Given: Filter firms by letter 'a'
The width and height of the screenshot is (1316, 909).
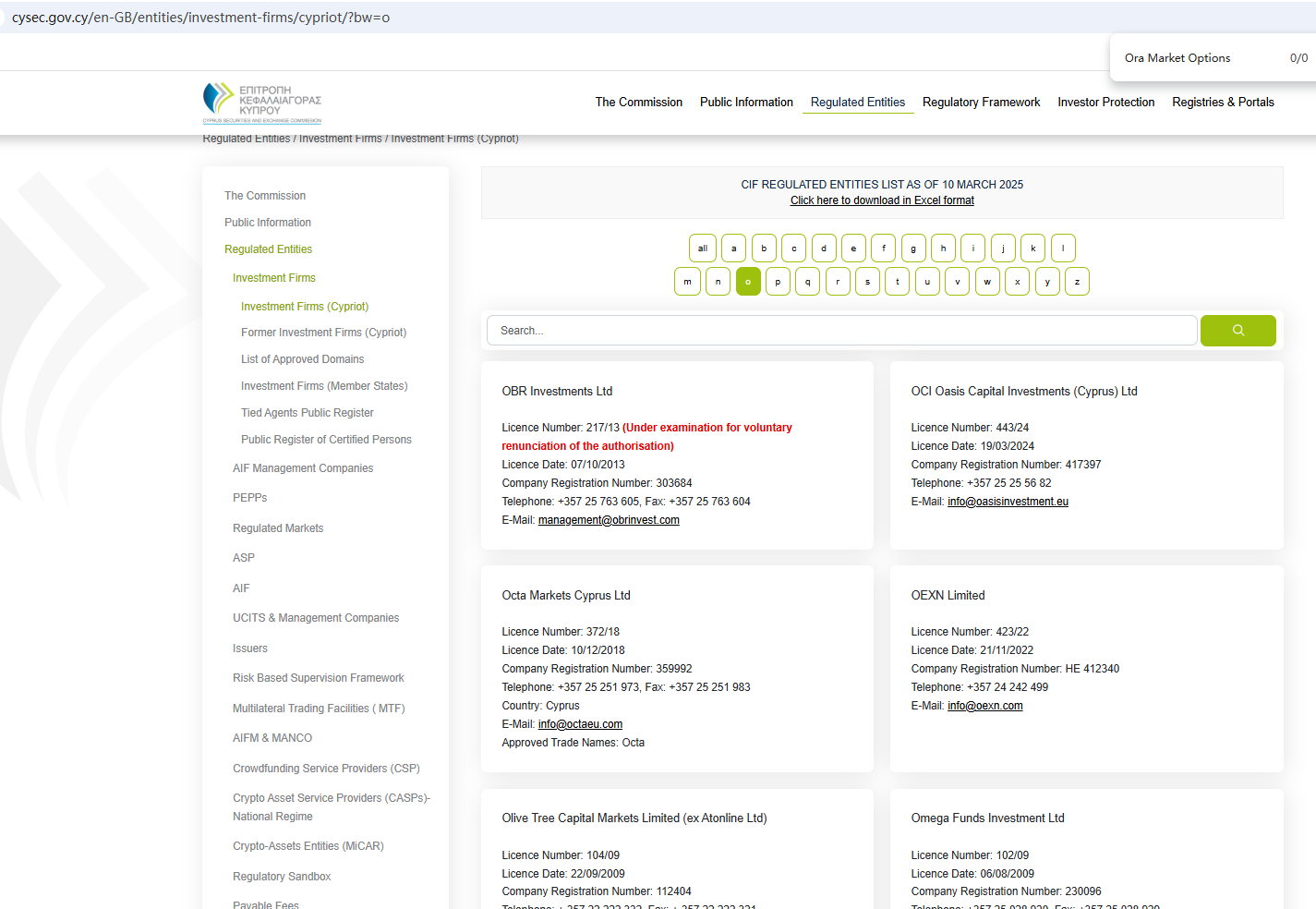Looking at the screenshot, I should tap(733, 248).
